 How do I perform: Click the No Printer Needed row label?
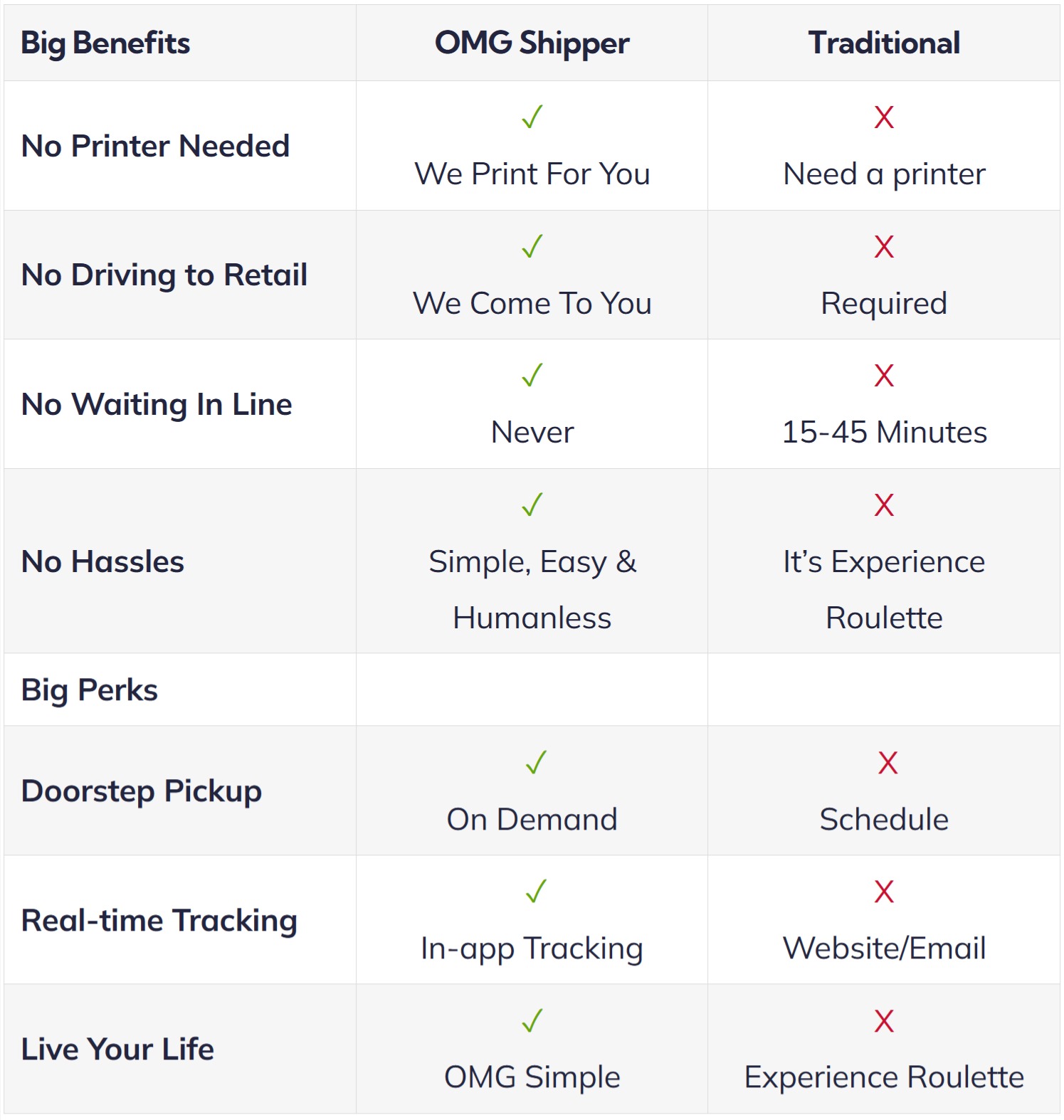click(x=155, y=146)
